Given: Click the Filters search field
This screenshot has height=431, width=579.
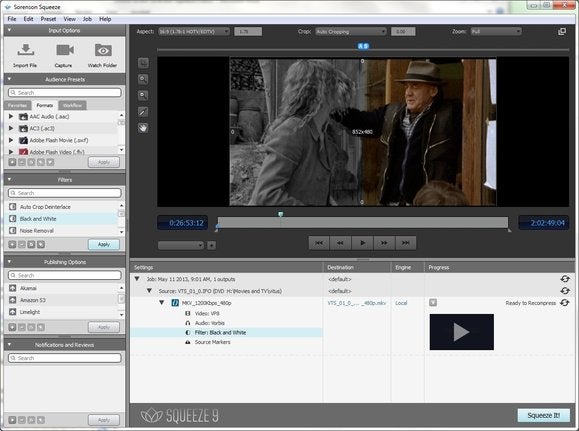Looking at the screenshot, I should [65, 193].
